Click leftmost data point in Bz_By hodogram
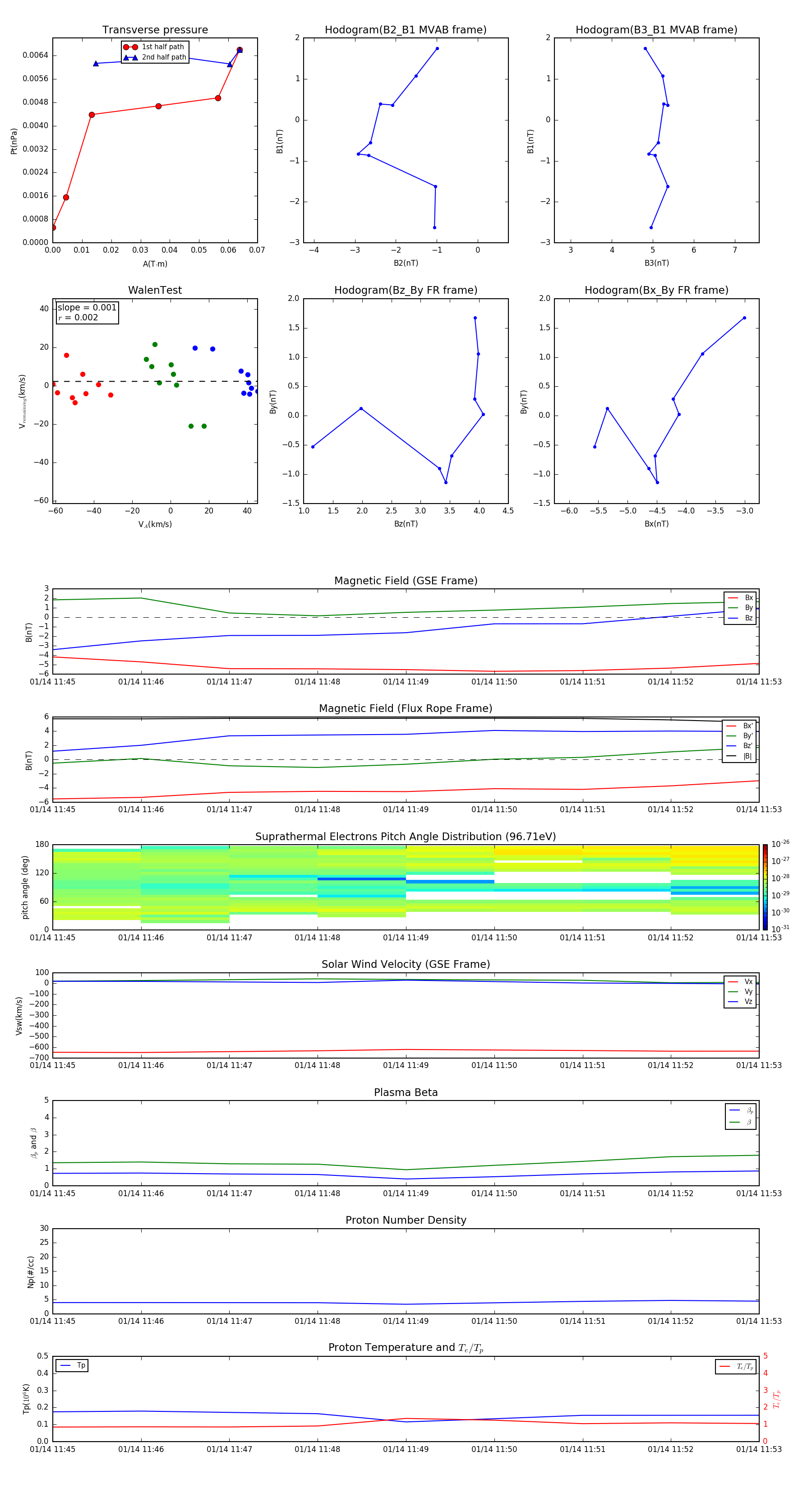 tap(313, 447)
